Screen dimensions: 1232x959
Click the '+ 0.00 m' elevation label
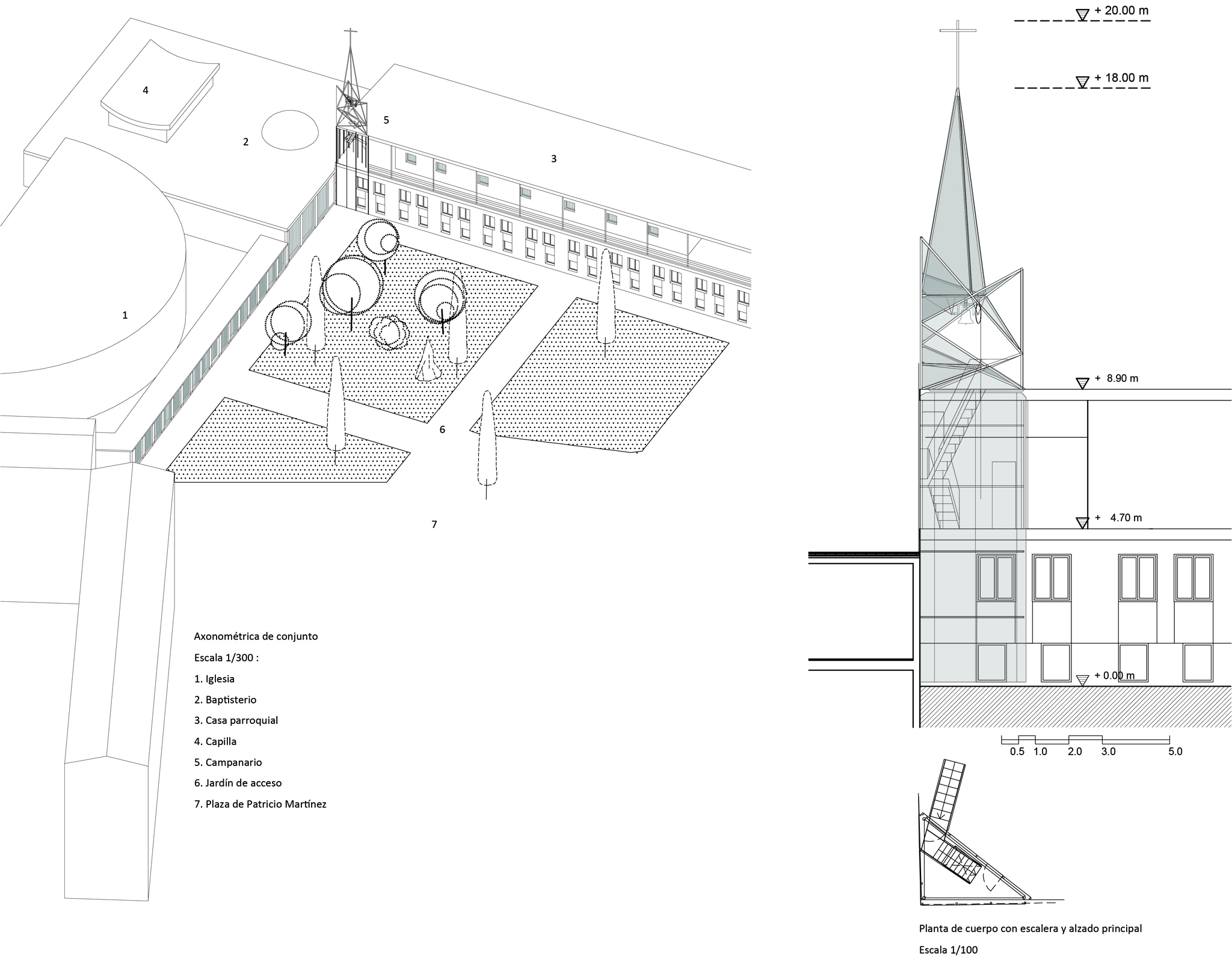pyautogui.click(x=1115, y=675)
